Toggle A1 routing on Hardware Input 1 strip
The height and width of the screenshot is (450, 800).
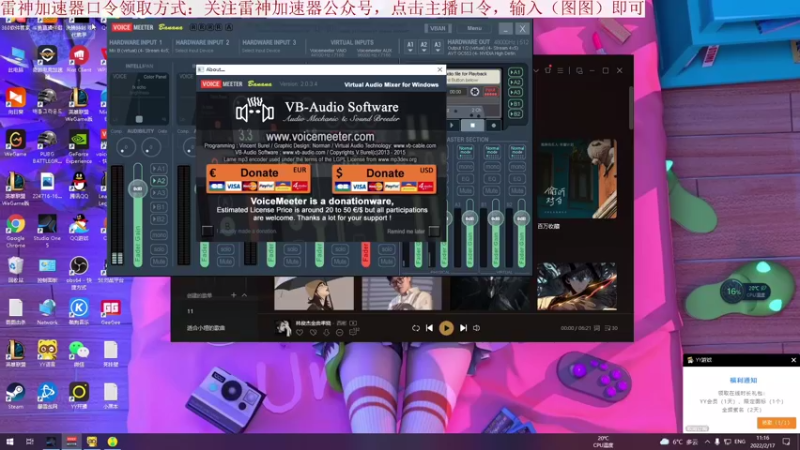[x=158, y=168]
